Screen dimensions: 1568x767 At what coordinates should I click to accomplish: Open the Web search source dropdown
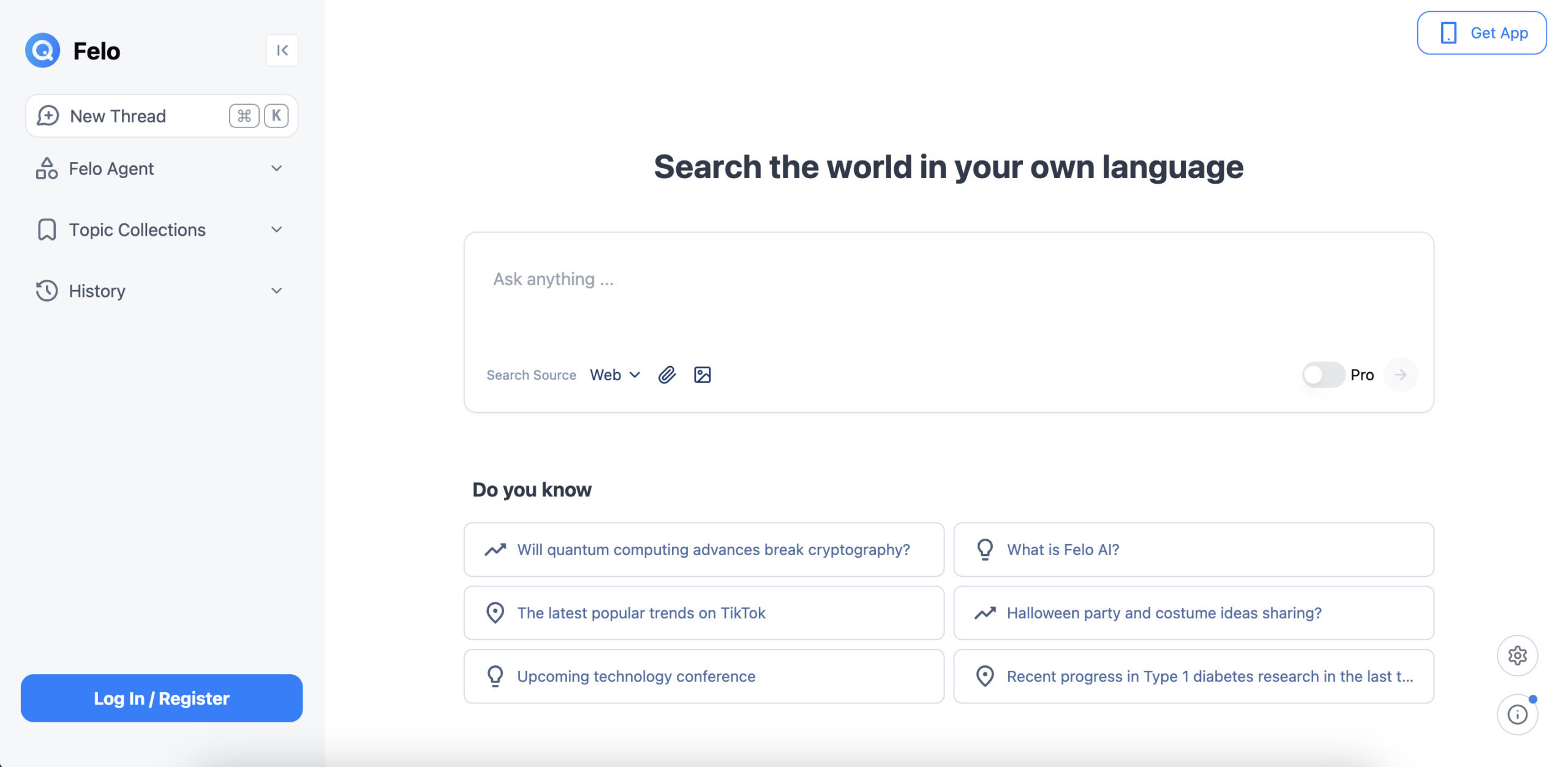point(615,375)
